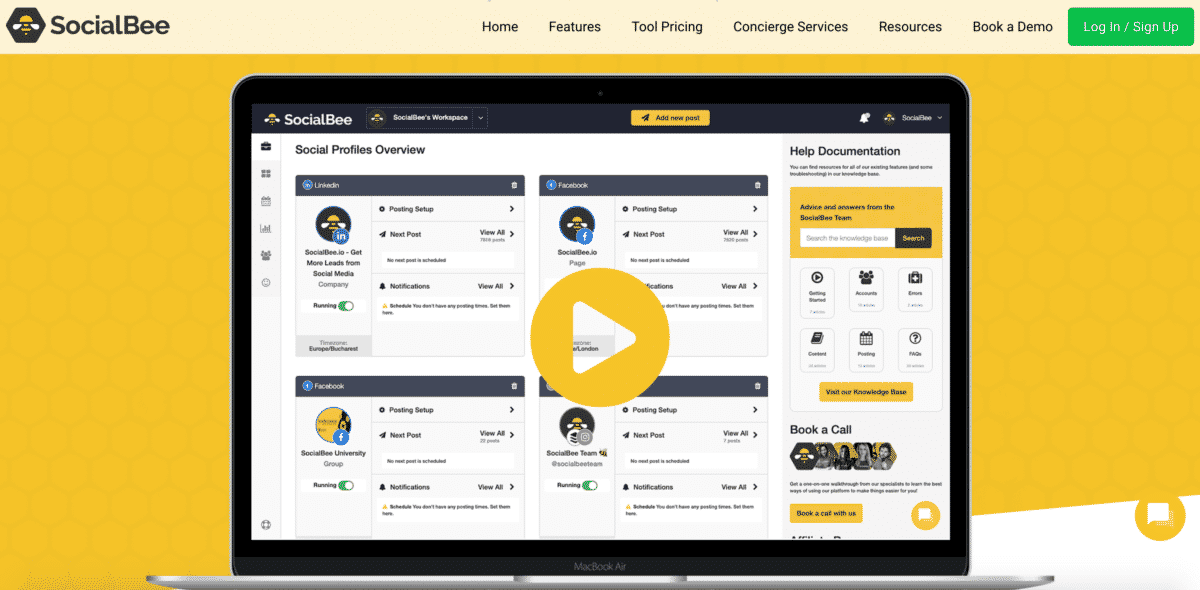Click the Book a Call team photos strip

pyautogui.click(x=842, y=457)
